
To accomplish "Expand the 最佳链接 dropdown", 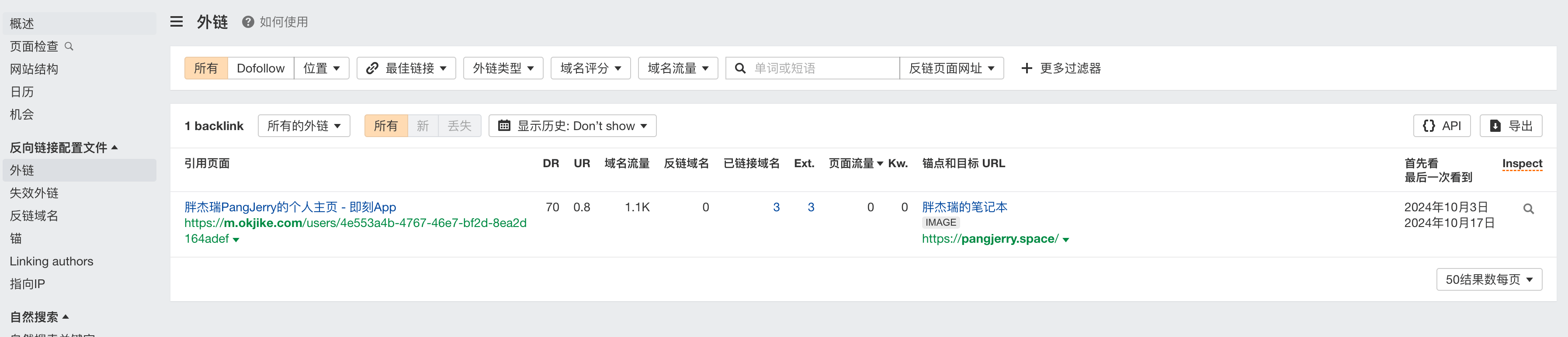I will [x=406, y=68].
